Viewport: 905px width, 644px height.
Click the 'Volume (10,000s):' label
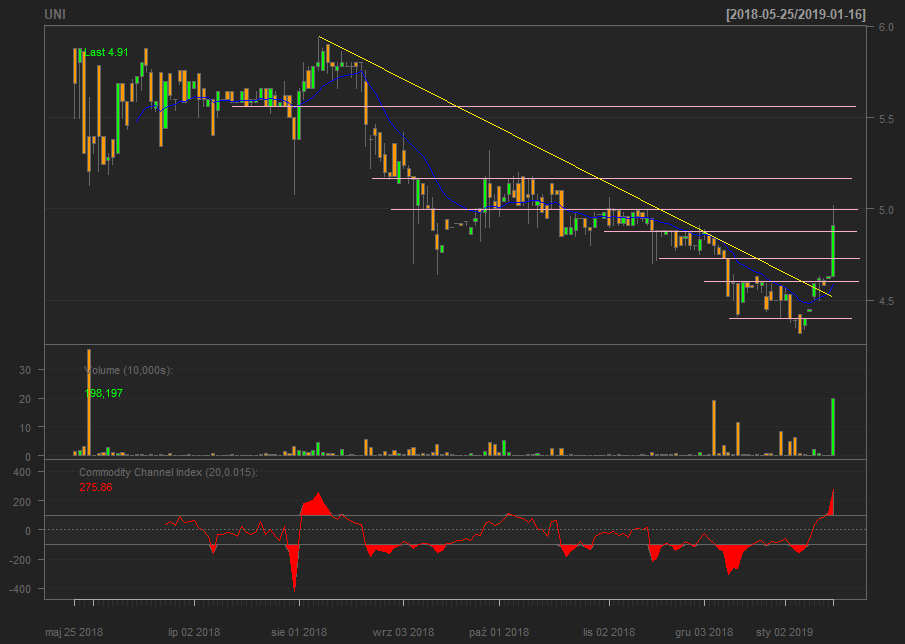(x=128, y=370)
